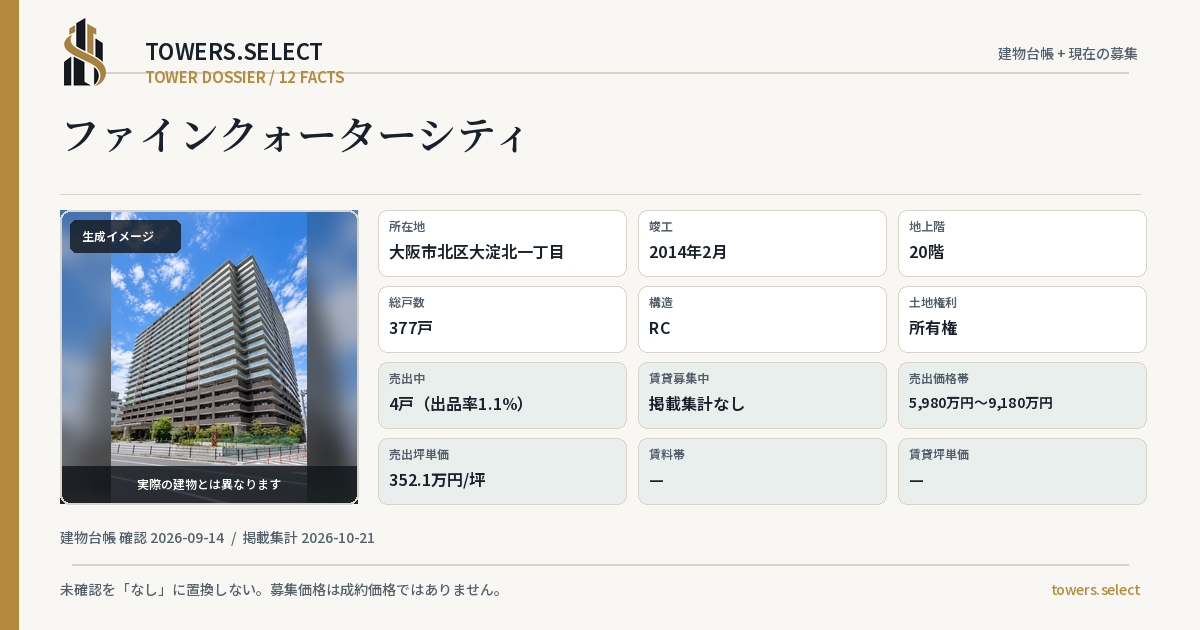
Task: Click the 生成イメージ badge on image
Action: [125, 237]
